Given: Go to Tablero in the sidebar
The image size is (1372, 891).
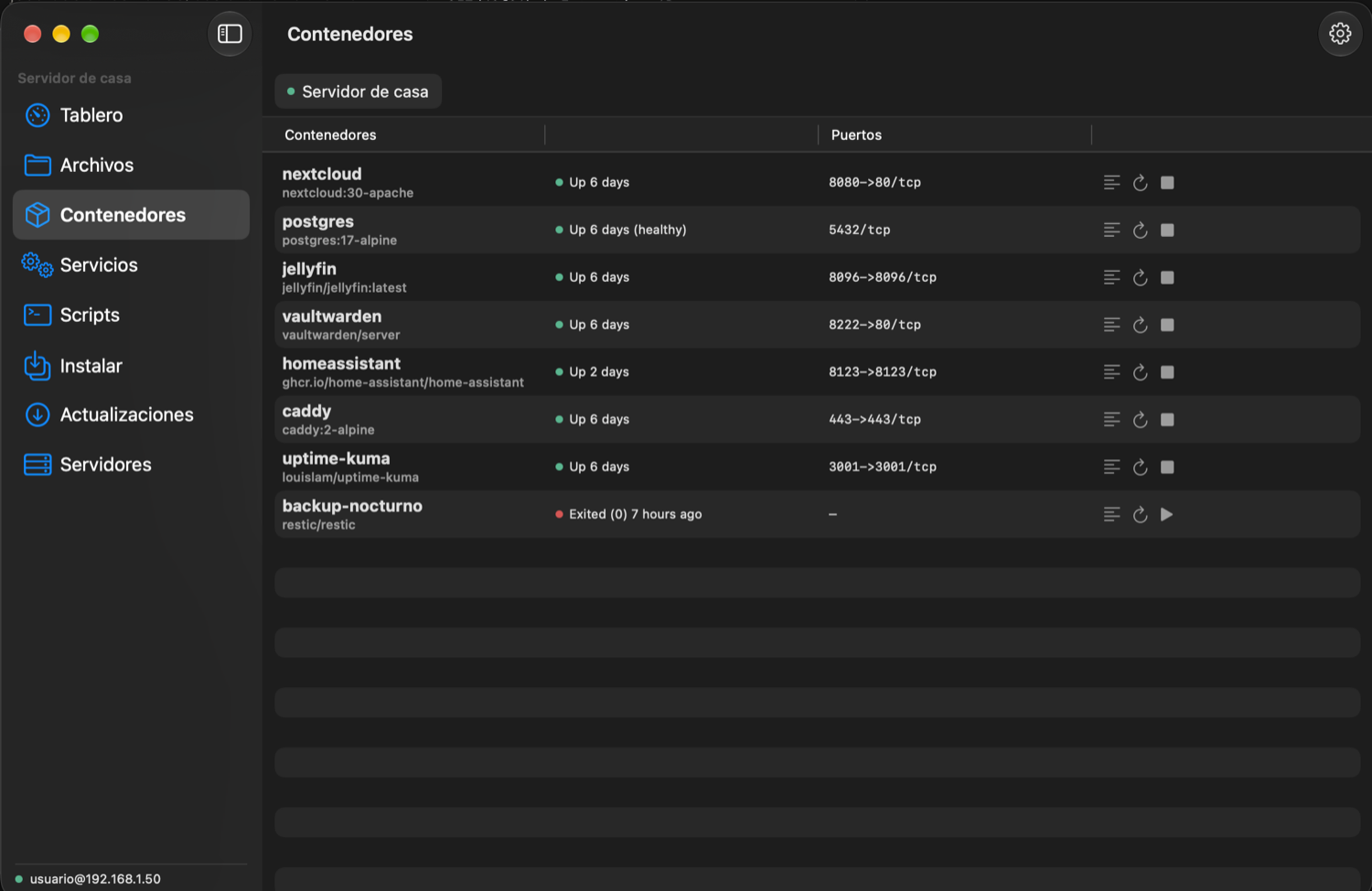Looking at the screenshot, I should [x=131, y=115].
